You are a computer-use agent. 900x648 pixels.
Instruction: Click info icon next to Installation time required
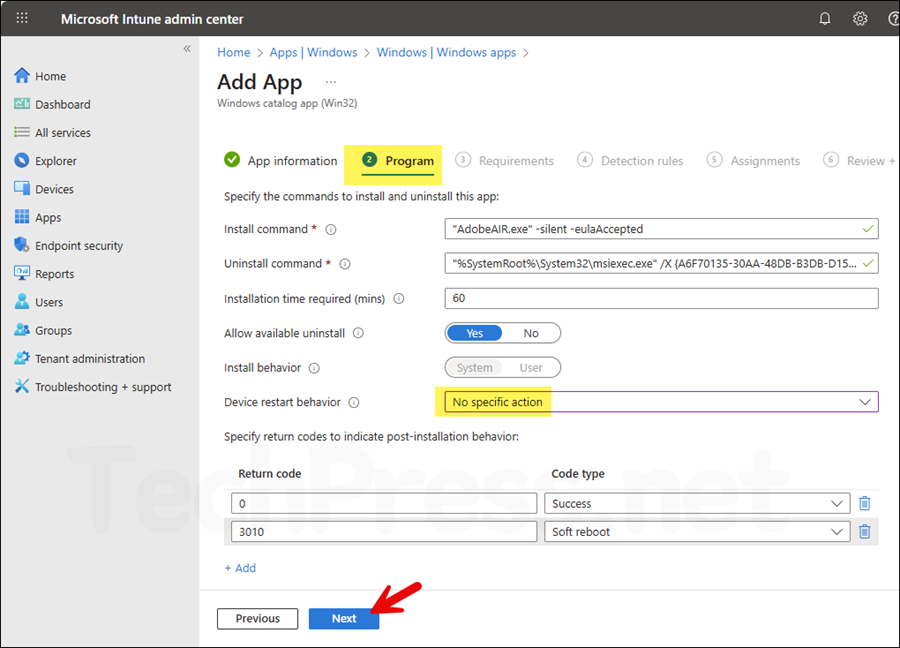399,299
